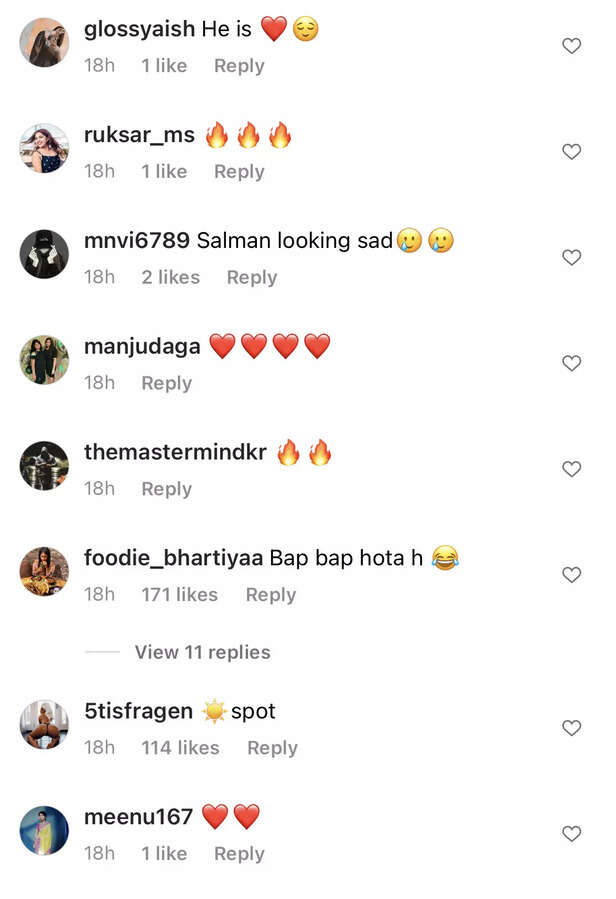Expand View 11 replies under foodie_bhartiyaa
The height and width of the screenshot is (899, 616).
pyautogui.click(x=201, y=652)
